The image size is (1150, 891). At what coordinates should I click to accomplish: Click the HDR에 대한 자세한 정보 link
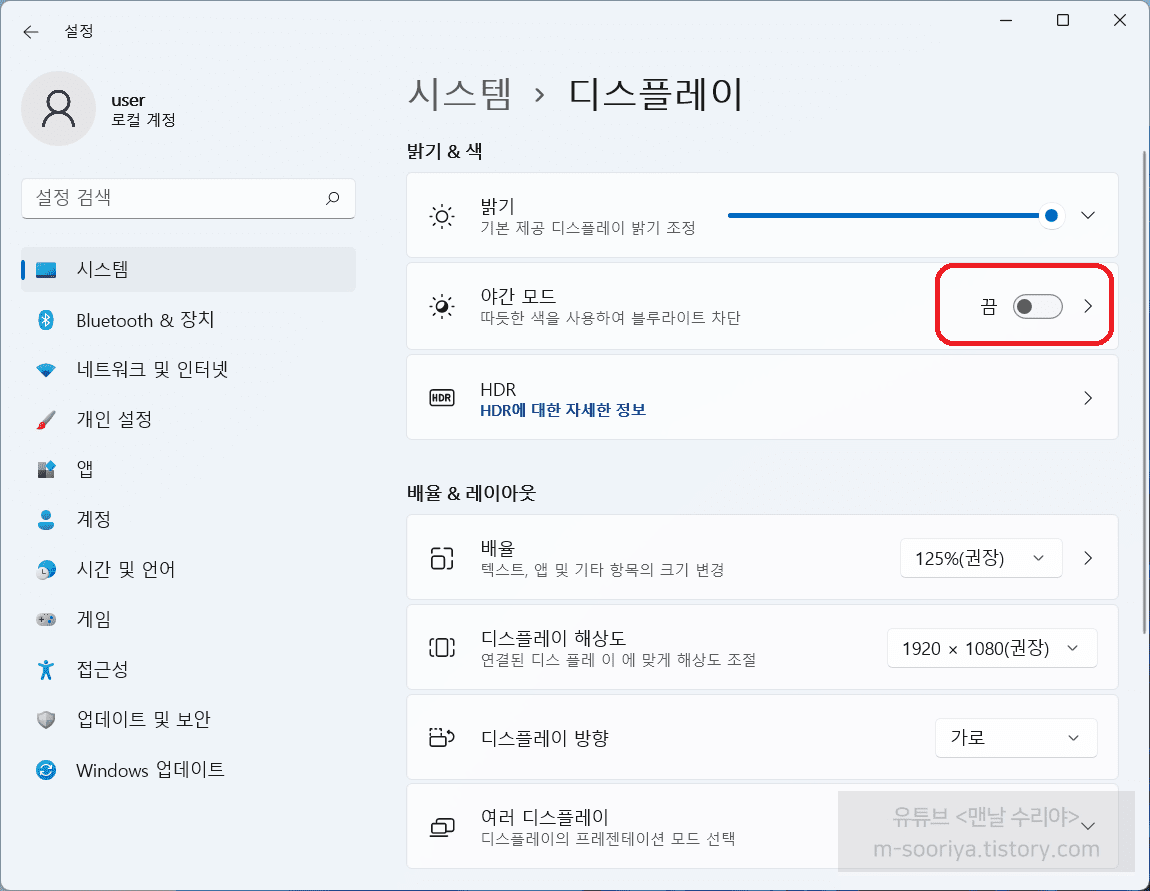(563, 410)
